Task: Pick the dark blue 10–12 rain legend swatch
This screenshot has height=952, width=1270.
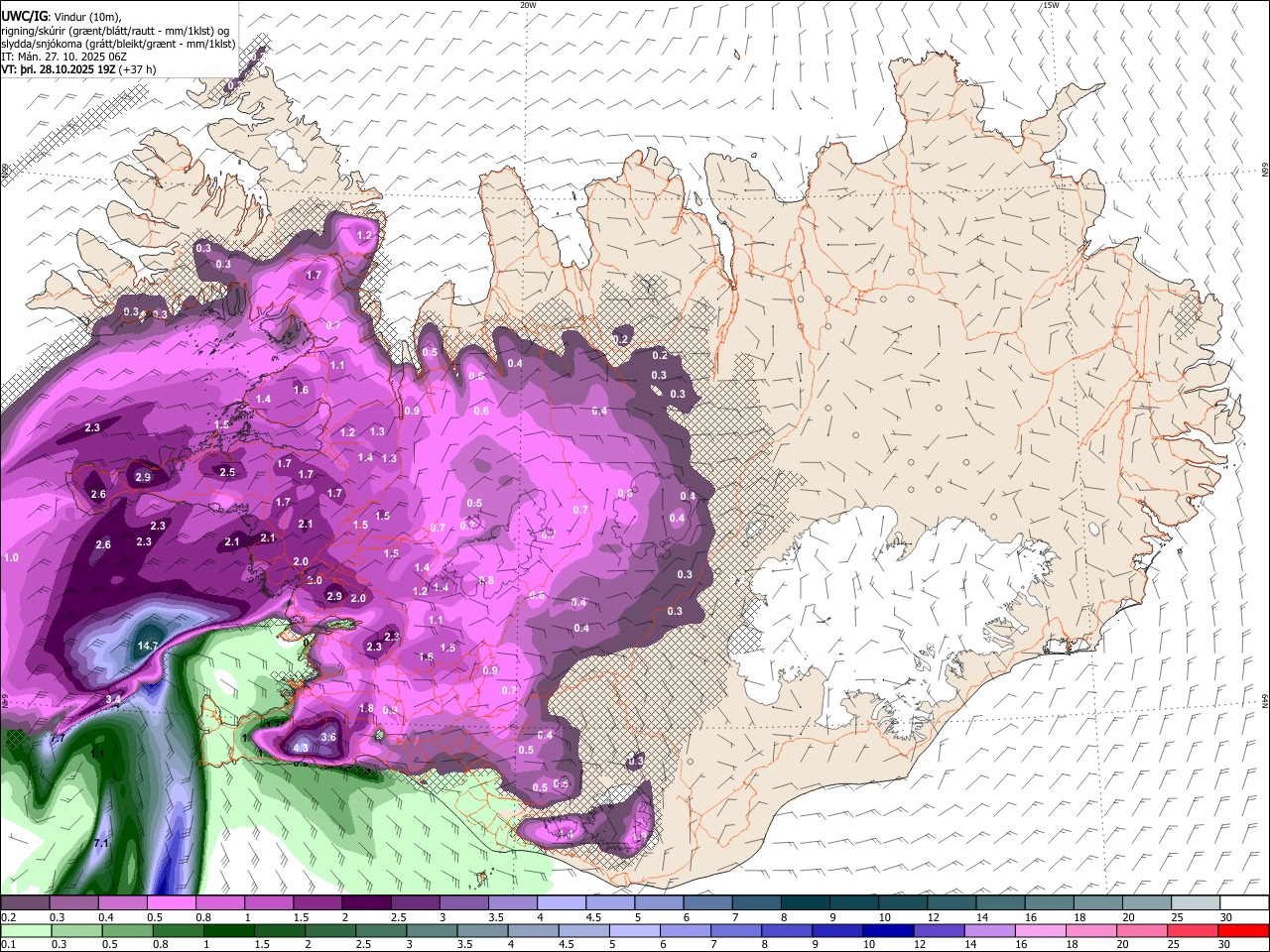Action: (888, 930)
